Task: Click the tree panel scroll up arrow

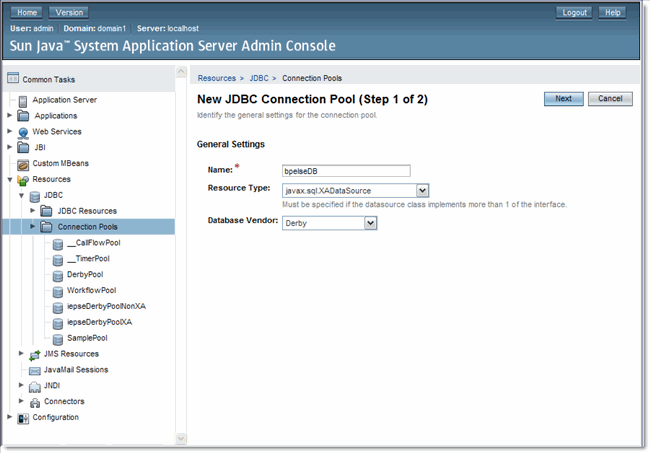Action: (x=181, y=71)
